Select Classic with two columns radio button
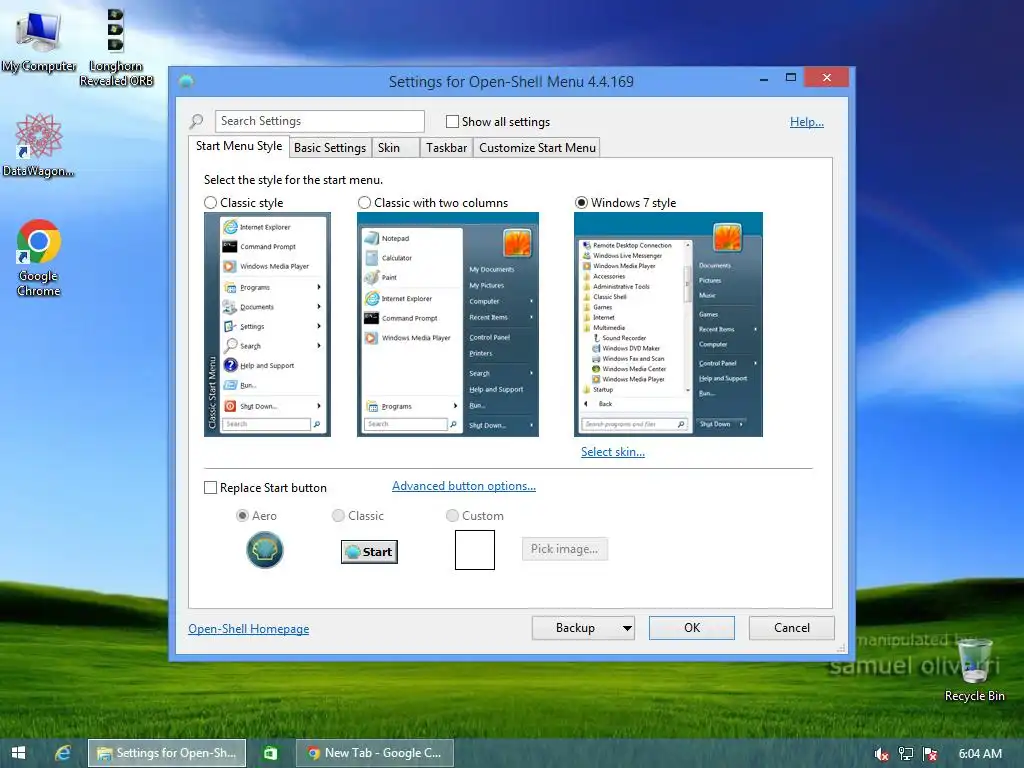This screenshot has height=768, width=1024. tap(364, 202)
